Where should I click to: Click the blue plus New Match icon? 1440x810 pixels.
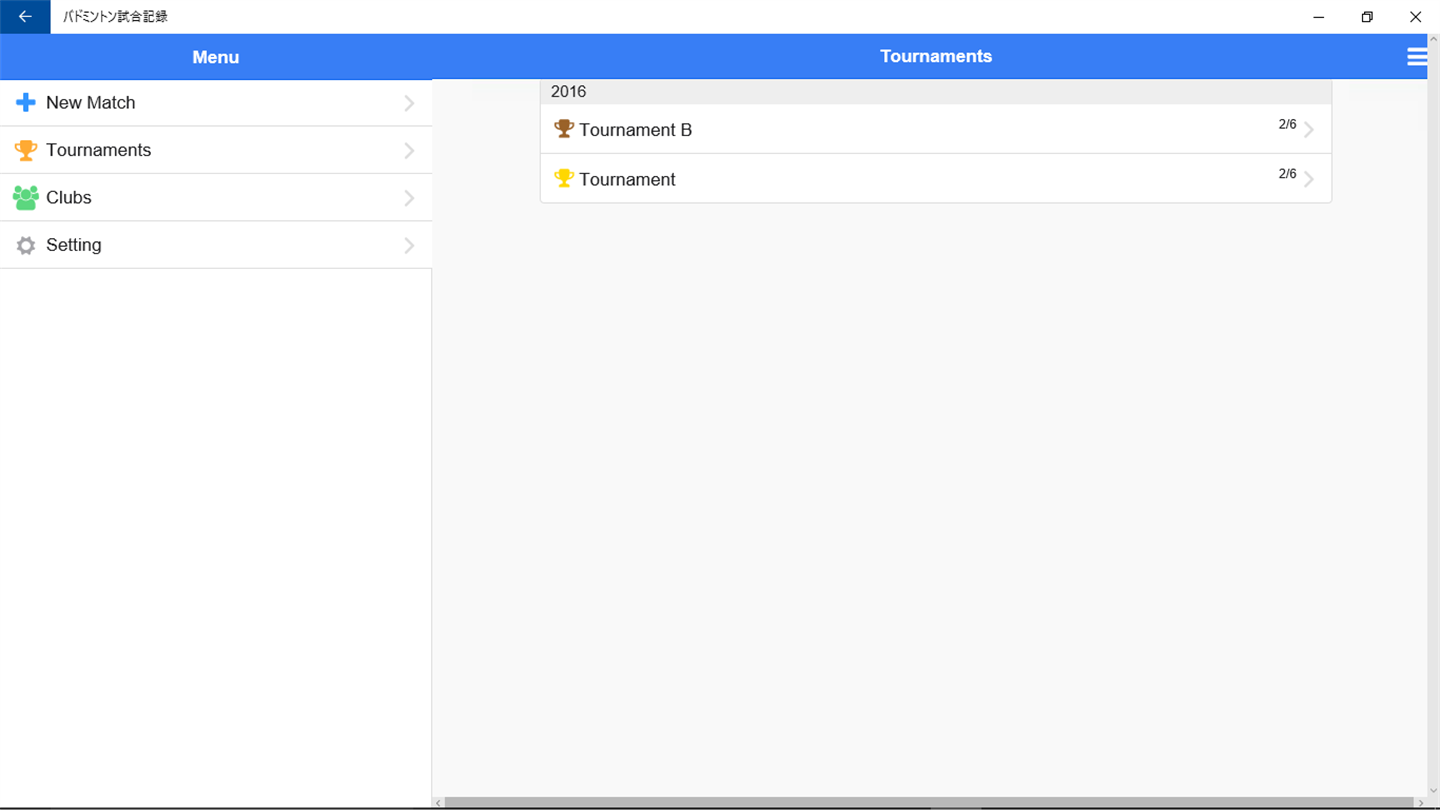[x=26, y=103]
